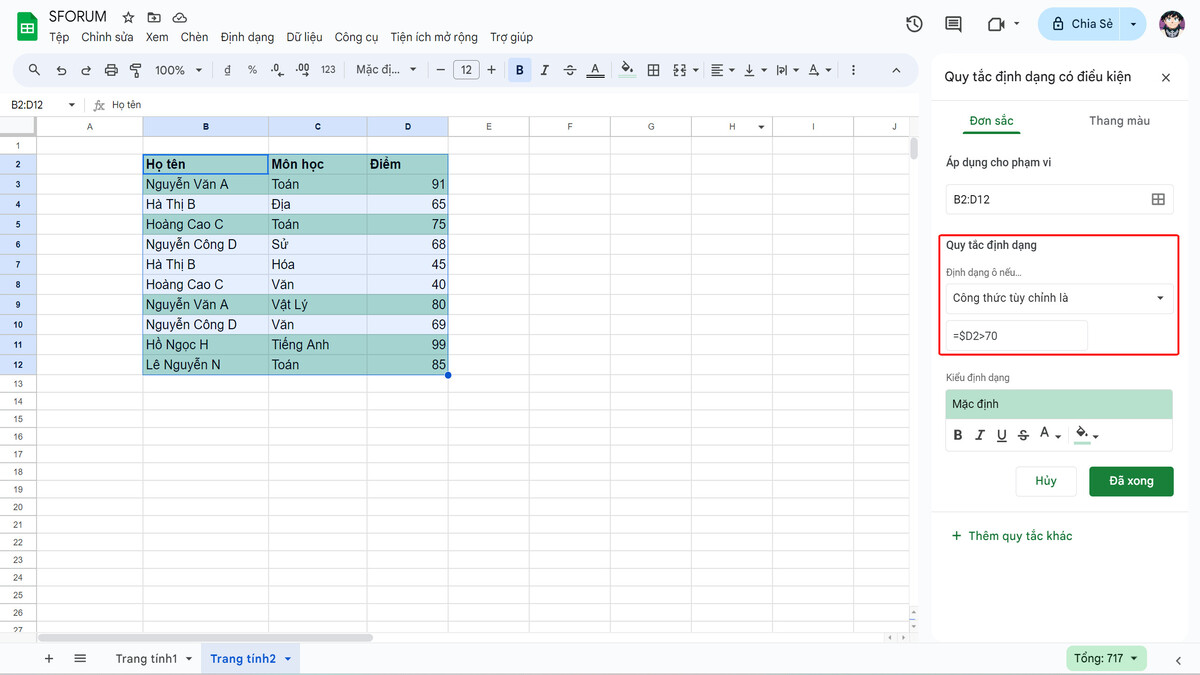Format as currency with đ icon
Viewport: 1200px width, 675px height.
pyautogui.click(x=228, y=70)
